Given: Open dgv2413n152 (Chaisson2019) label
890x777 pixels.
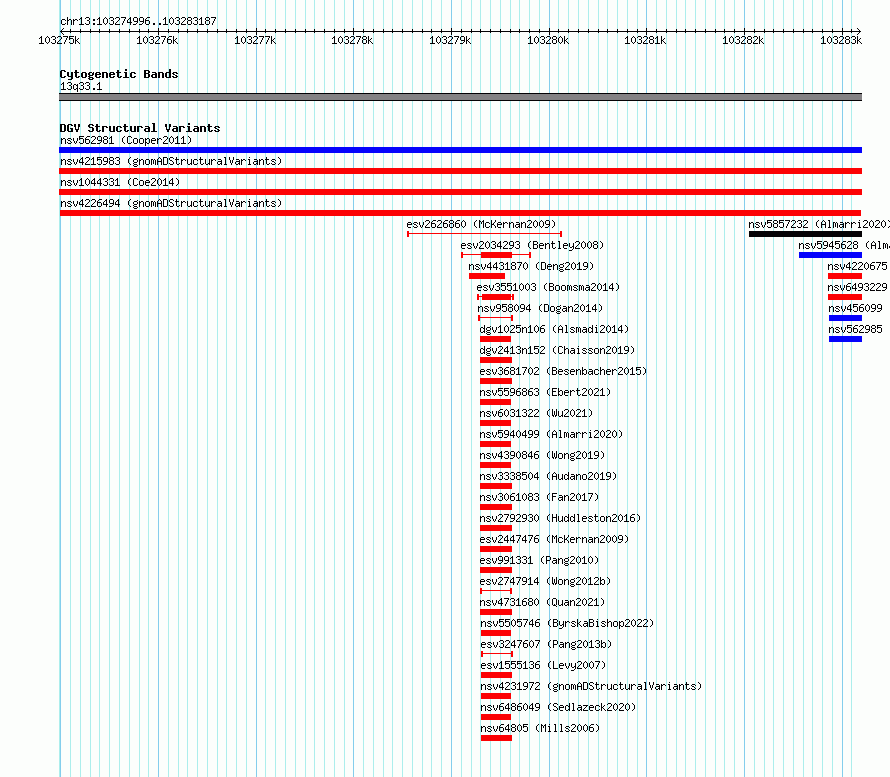Looking at the screenshot, I should coord(557,350).
